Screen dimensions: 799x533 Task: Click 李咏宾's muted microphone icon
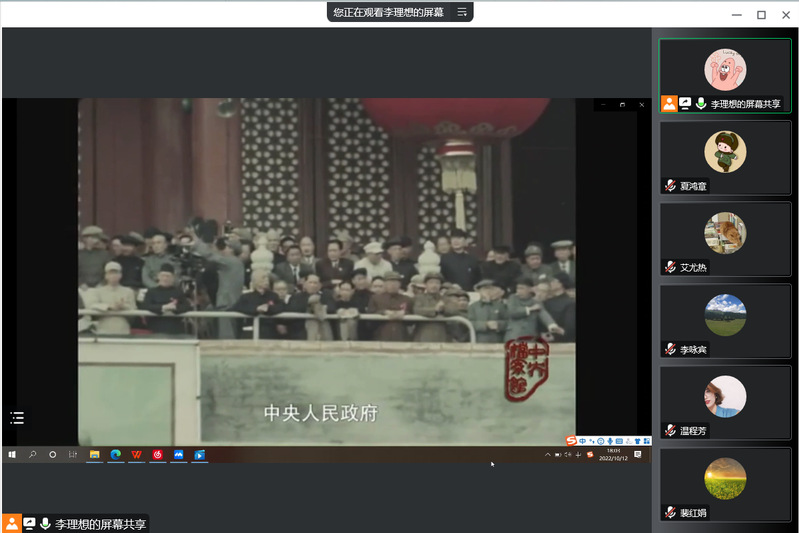click(x=670, y=349)
